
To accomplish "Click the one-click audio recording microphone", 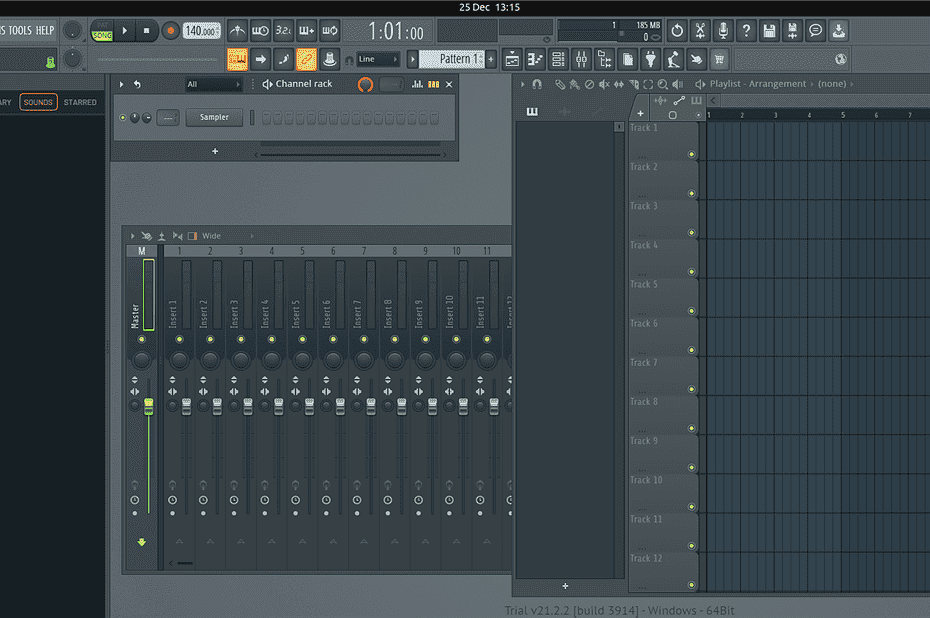I will click(x=723, y=30).
